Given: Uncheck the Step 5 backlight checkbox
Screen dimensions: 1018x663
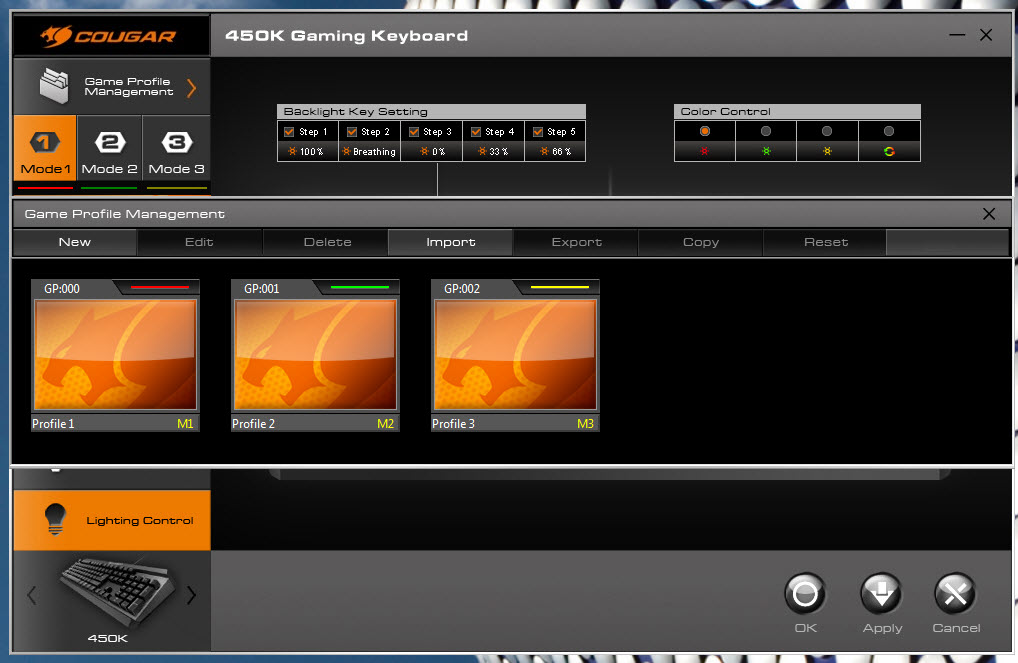Looking at the screenshot, I should [538, 132].
